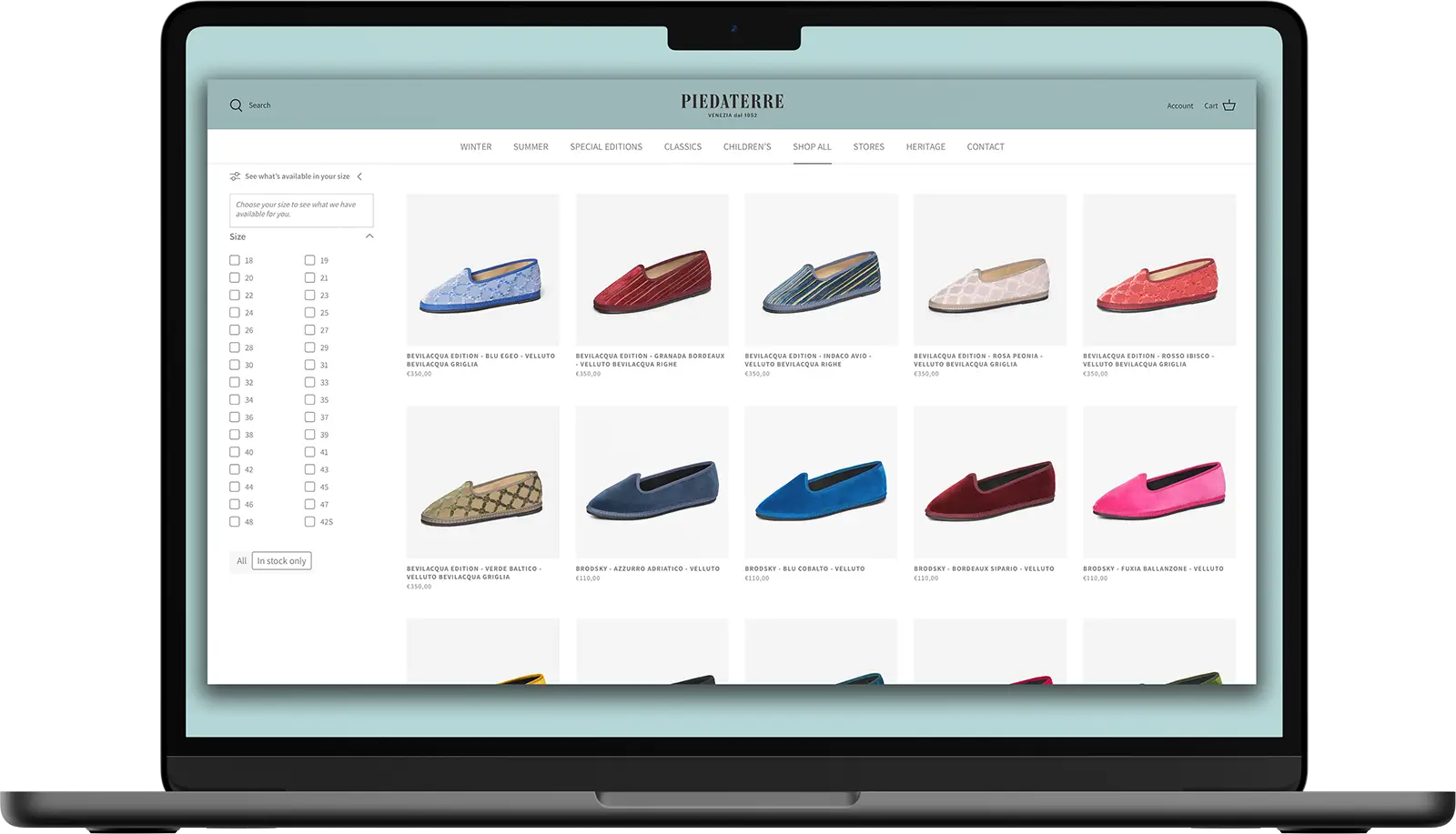The height and width of the screenshot is (834, 1456).
Task: Check size 37 checkbox
Action: [309, 417]
